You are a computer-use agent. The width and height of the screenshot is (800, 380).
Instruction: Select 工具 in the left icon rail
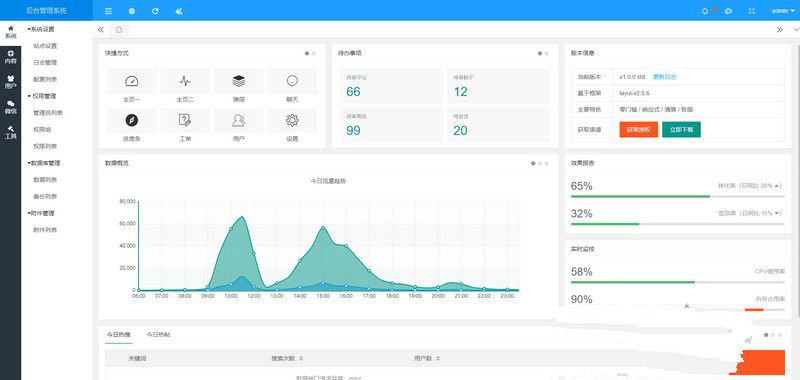tap(11, 133)
